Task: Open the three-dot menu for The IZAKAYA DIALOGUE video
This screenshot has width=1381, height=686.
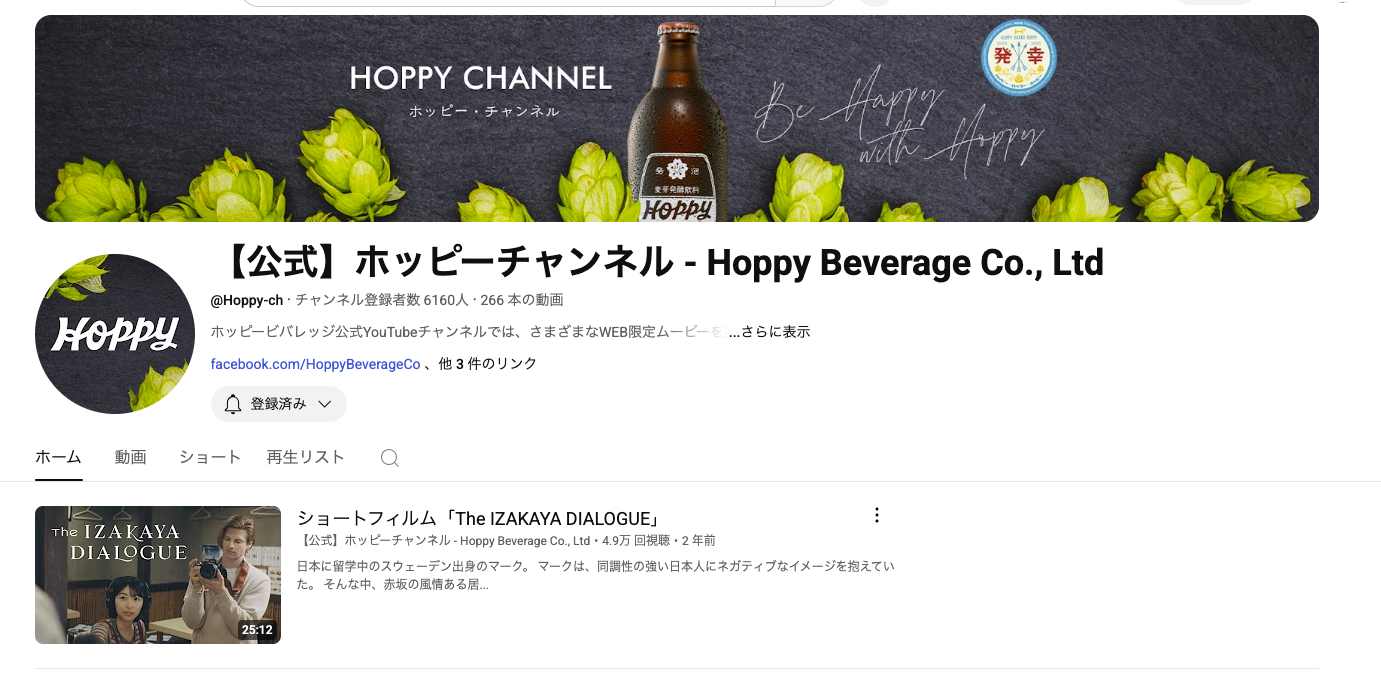Action: click(877, 516)
